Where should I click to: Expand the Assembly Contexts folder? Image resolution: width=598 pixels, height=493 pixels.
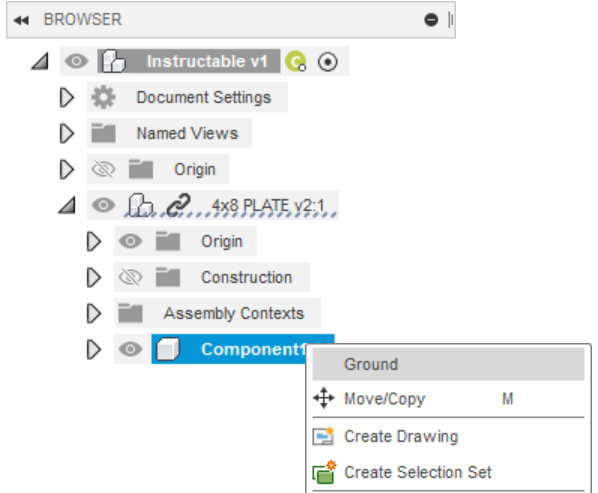click(x=93, y=313)
